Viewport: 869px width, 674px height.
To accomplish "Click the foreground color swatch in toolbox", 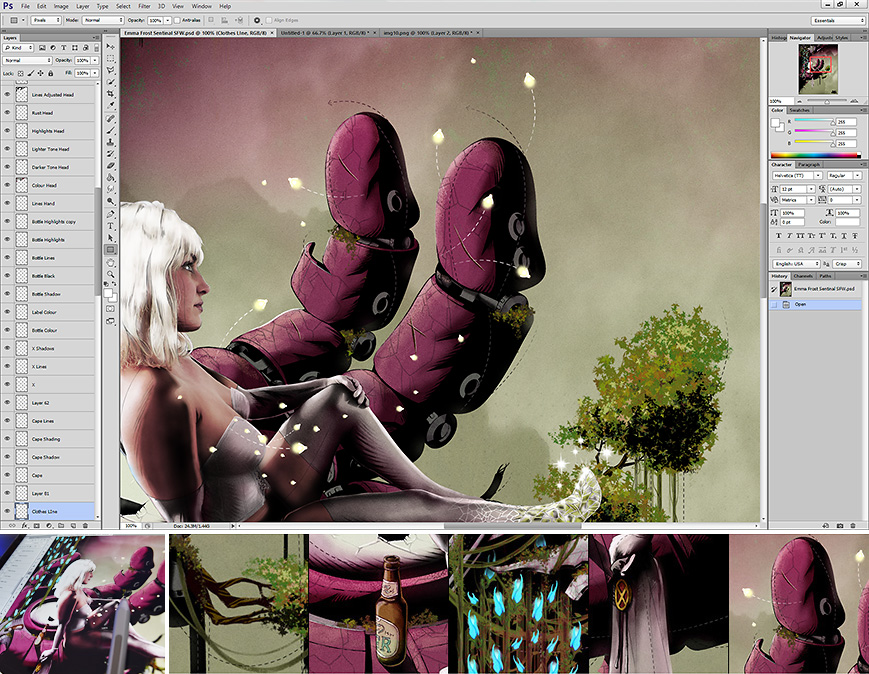I will click(x=108, y=294).
